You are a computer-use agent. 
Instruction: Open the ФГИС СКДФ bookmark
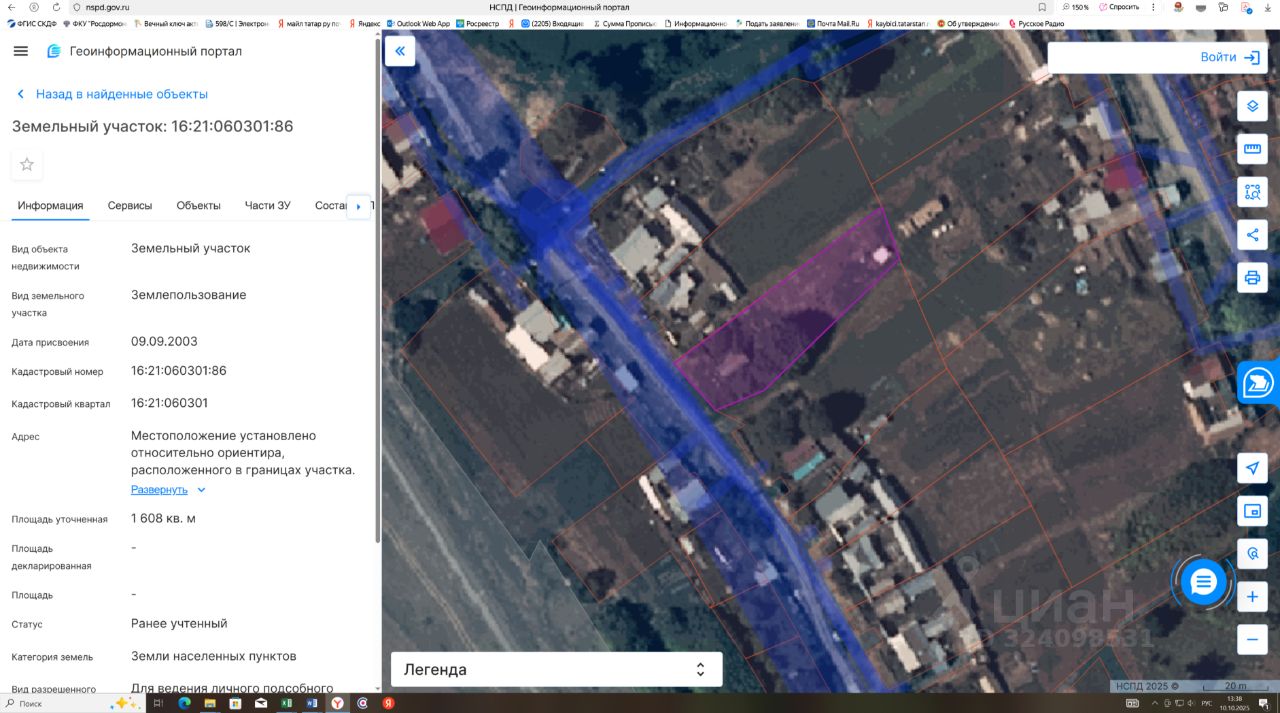(x=30, y=23)
